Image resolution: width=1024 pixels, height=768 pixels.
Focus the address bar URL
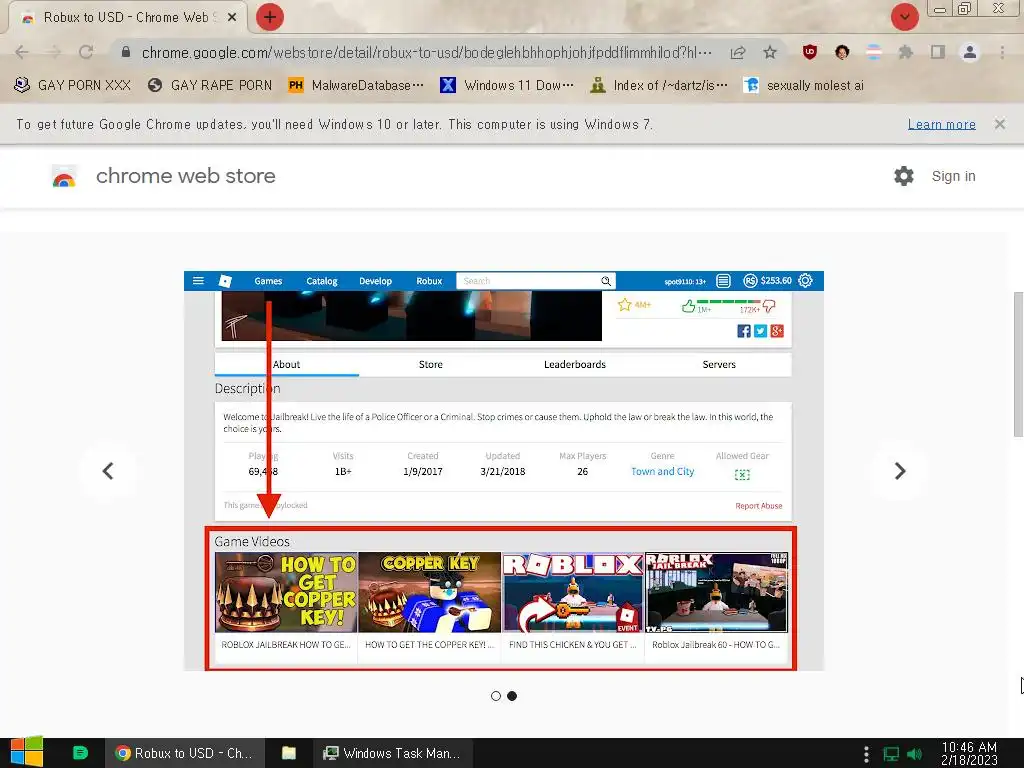click(x=426, y=52)
